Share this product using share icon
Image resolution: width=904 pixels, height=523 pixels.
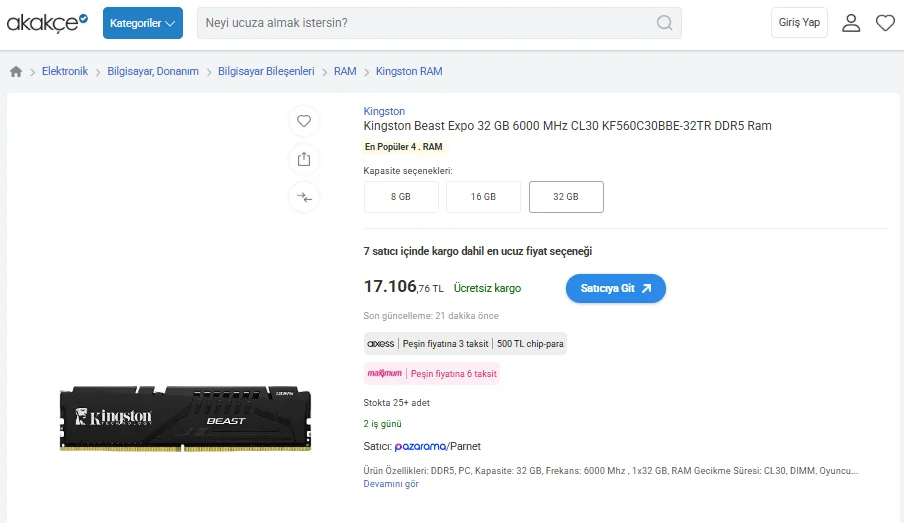(304, 159)
